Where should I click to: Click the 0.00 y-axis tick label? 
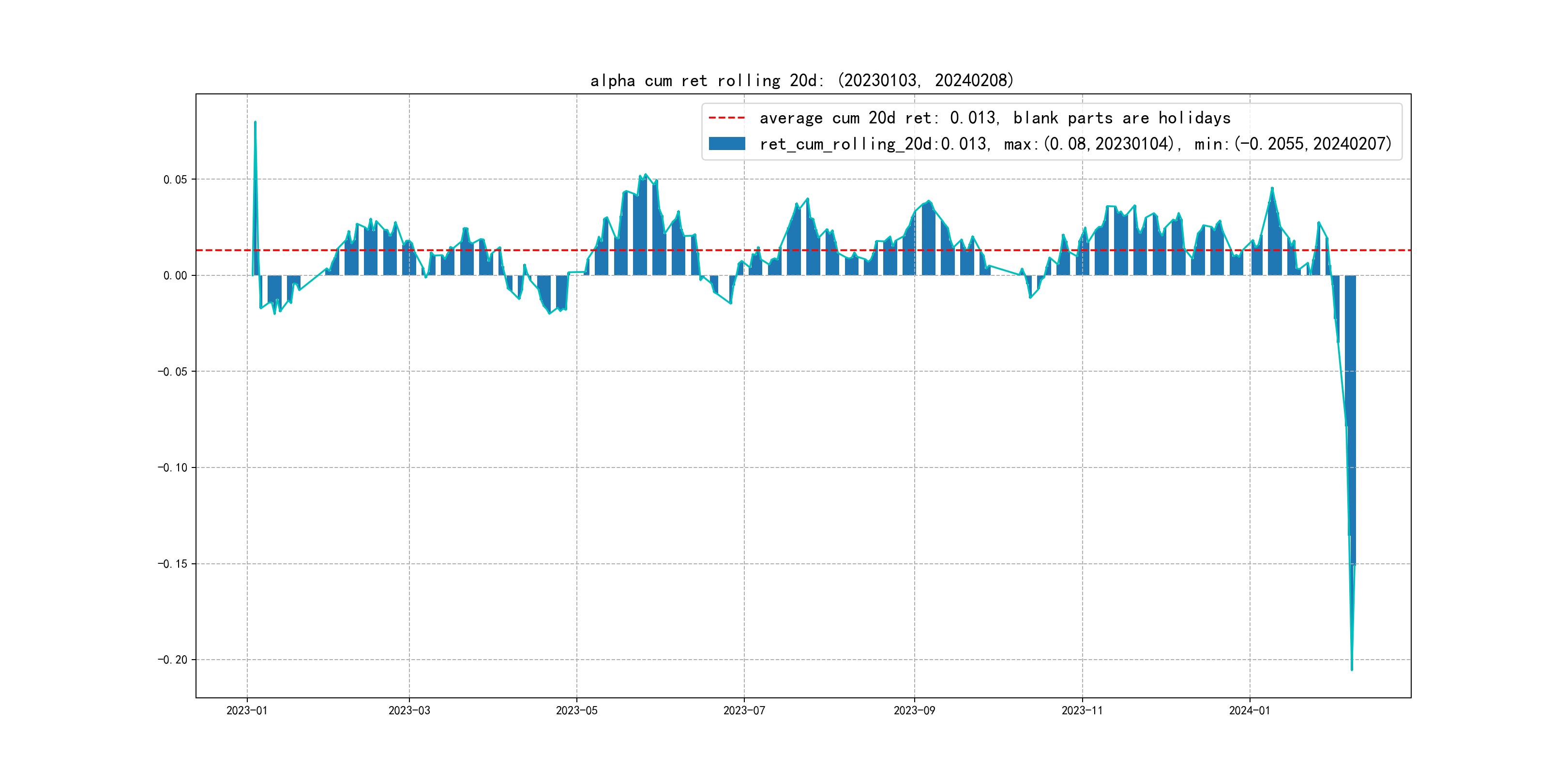175,276
